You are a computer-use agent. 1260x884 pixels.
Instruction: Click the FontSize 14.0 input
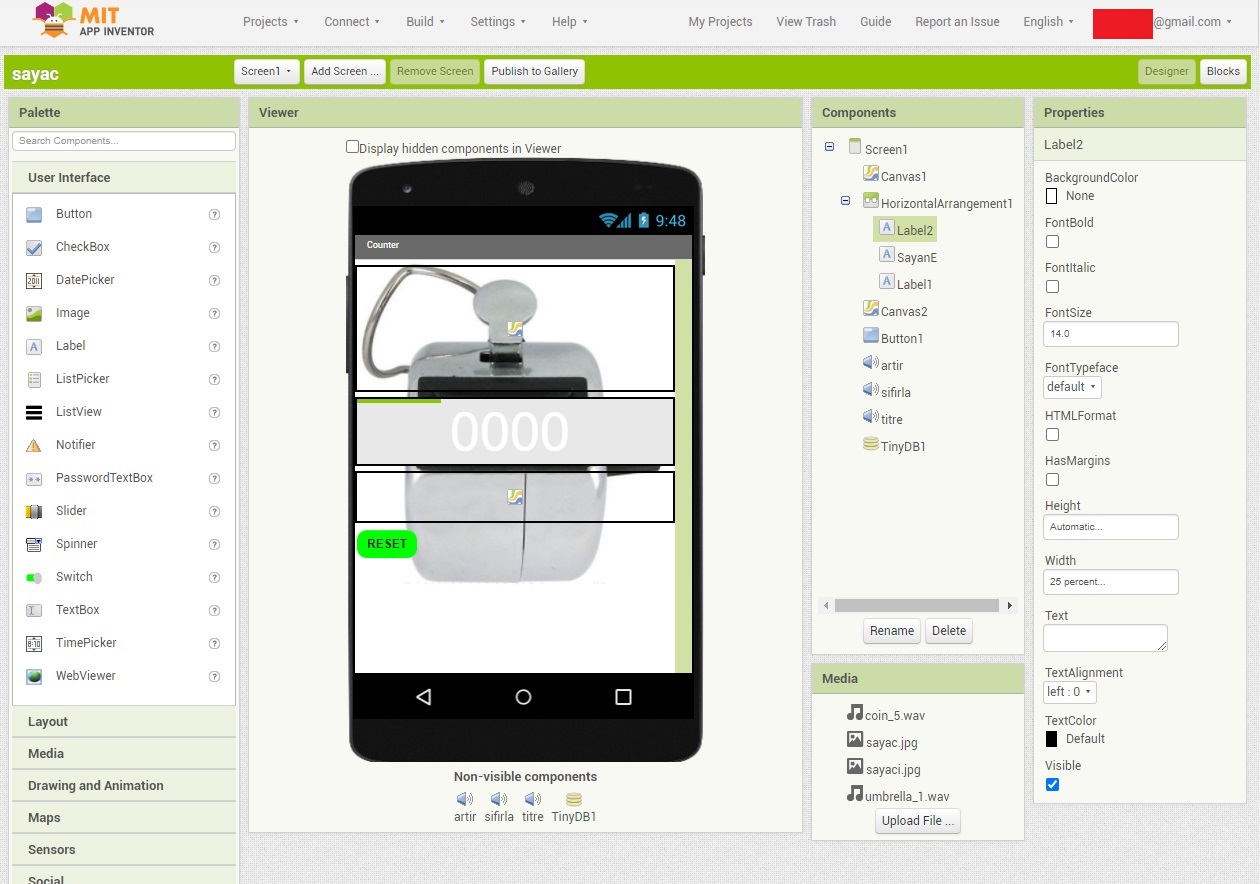[1110, 334]
